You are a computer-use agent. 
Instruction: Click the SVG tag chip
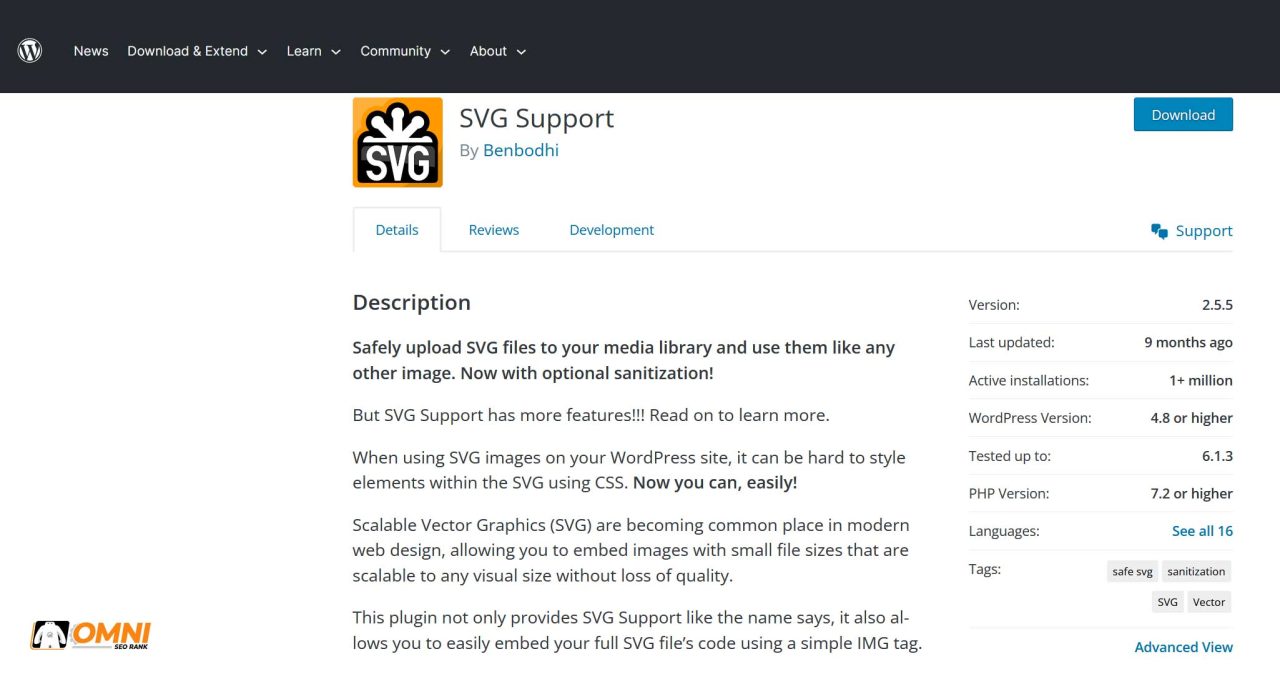(1167, 602)
